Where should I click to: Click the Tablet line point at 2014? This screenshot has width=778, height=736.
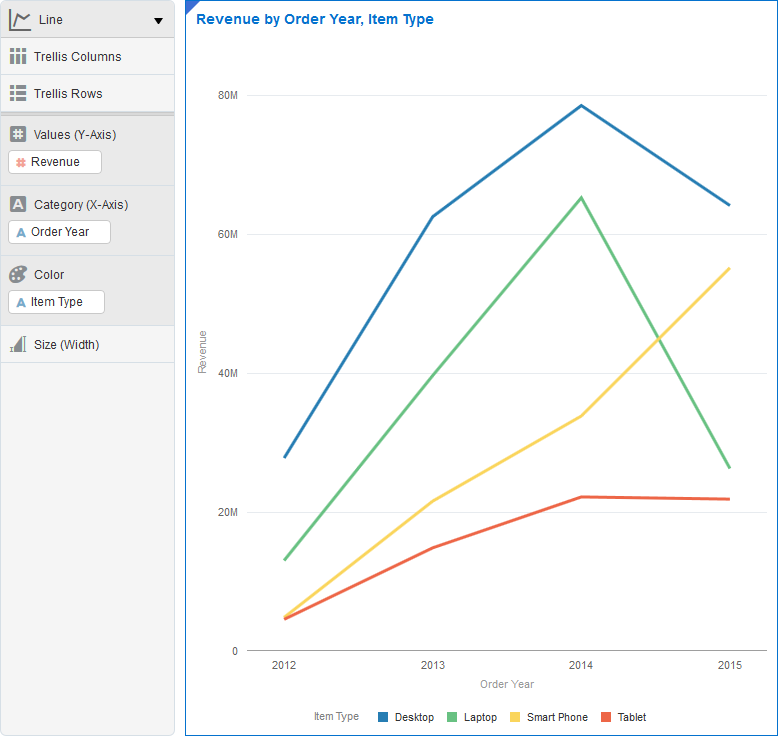[581, 497]
